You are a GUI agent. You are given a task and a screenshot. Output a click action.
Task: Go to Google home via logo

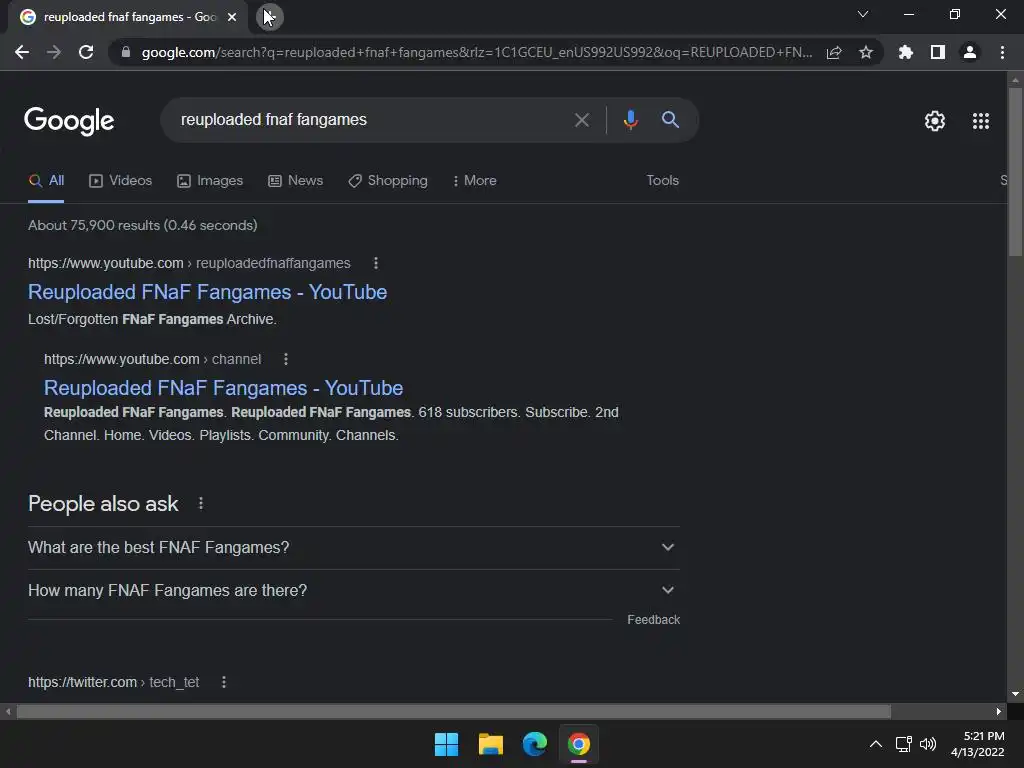(69, 121)
